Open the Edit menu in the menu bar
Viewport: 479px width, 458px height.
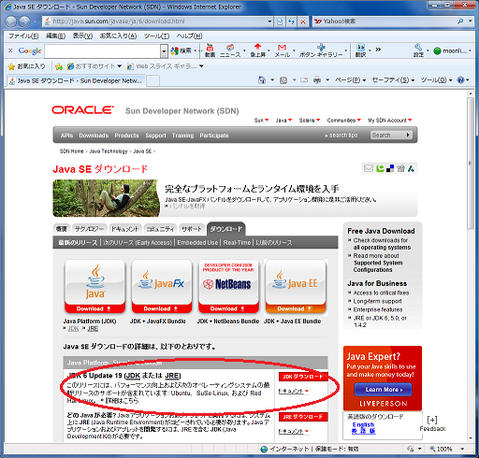coord(55,36)
